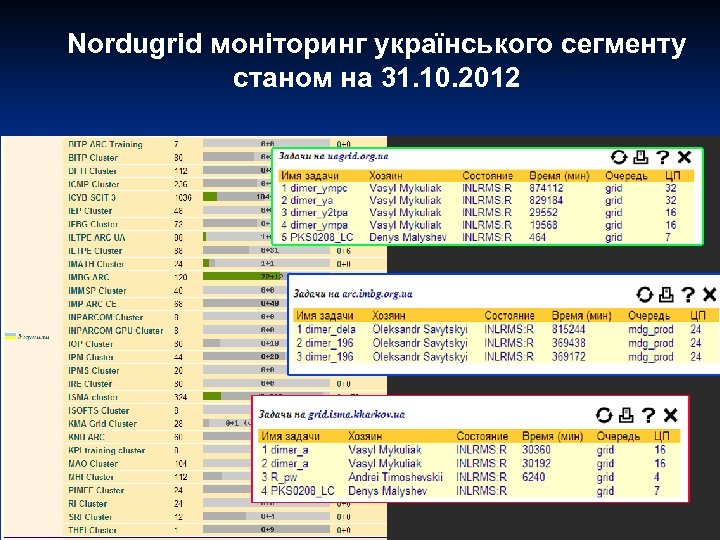
Task: Open the IEP Cluster entry
Action: [x=90, y=211]
